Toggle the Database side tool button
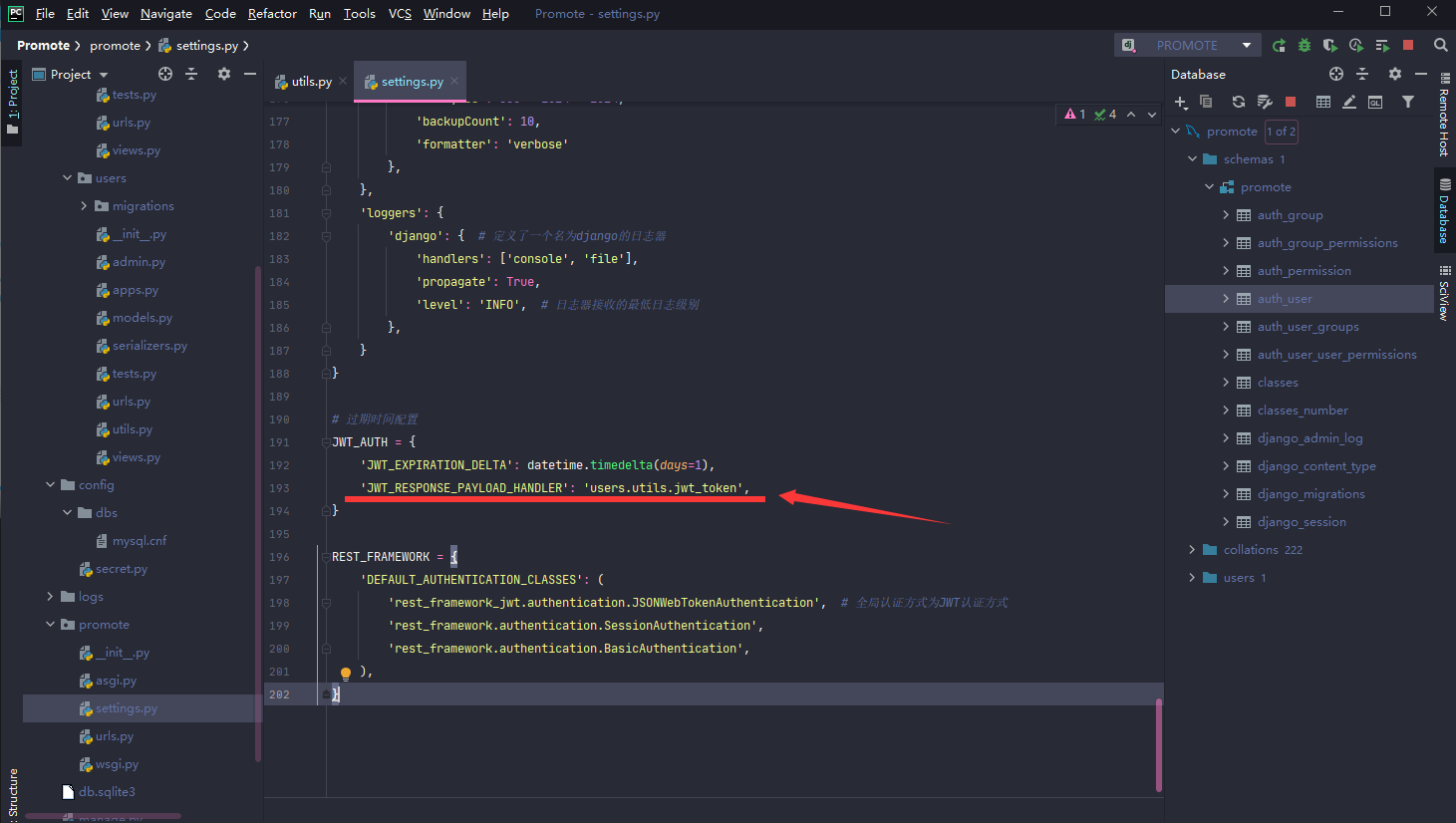Screen dimensions: 1456x823 [1444, 211]
